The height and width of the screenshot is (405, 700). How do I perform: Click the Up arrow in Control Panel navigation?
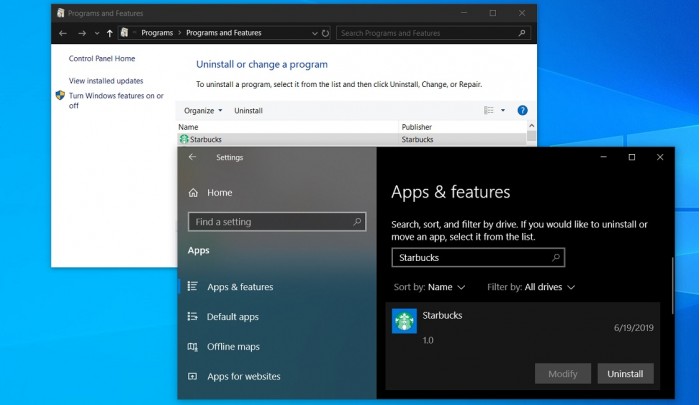point(109,33)
